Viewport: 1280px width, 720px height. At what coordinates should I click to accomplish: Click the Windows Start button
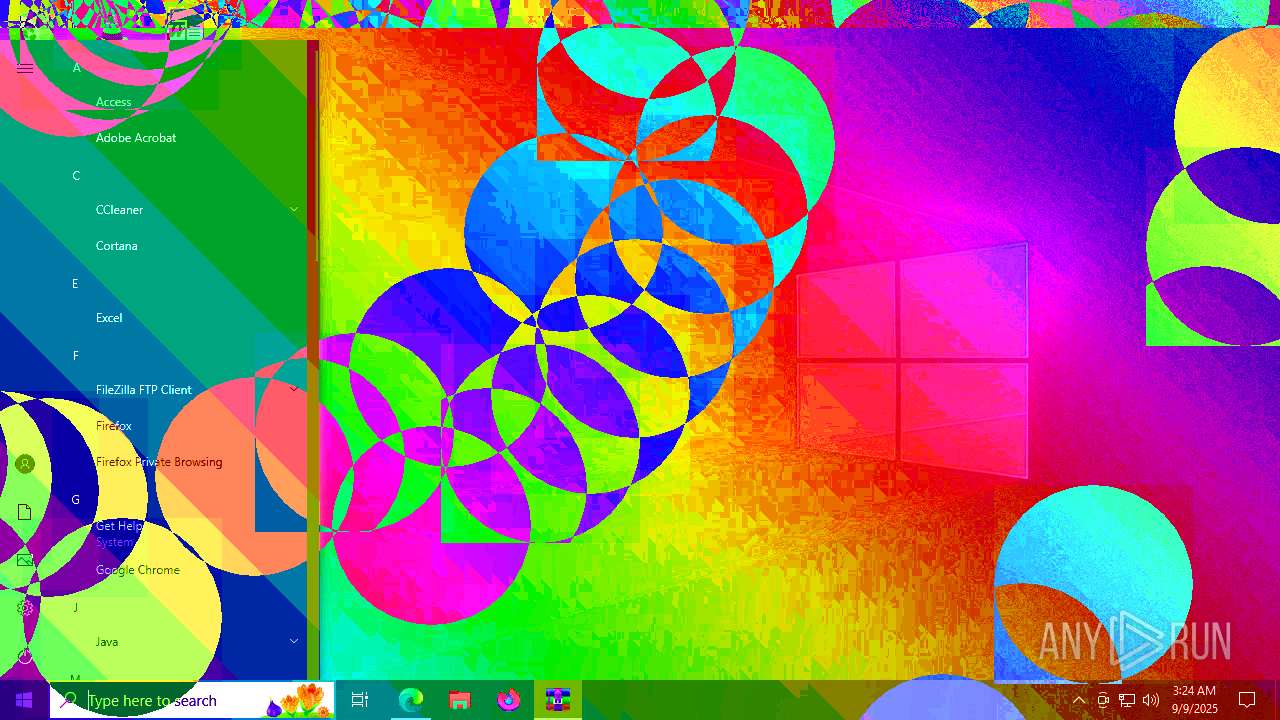[x=24, y=700]
